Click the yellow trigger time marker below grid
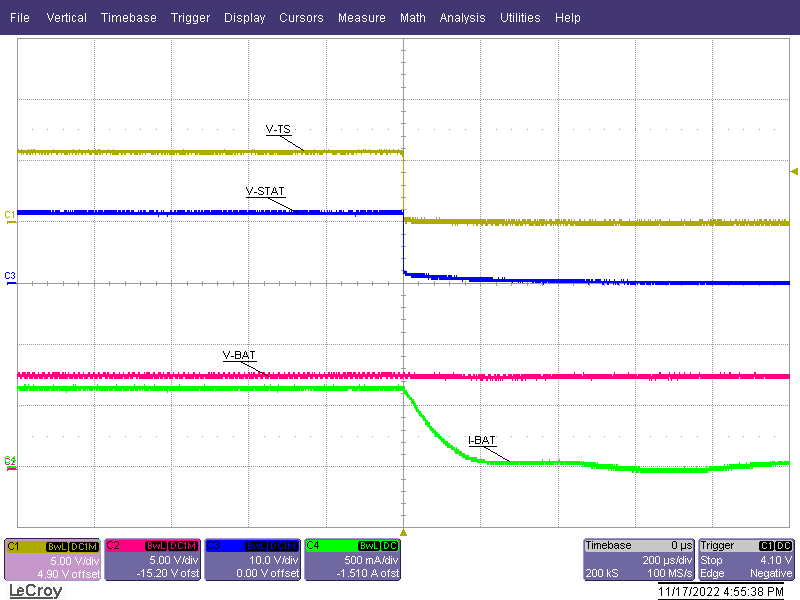 point(403,533)
